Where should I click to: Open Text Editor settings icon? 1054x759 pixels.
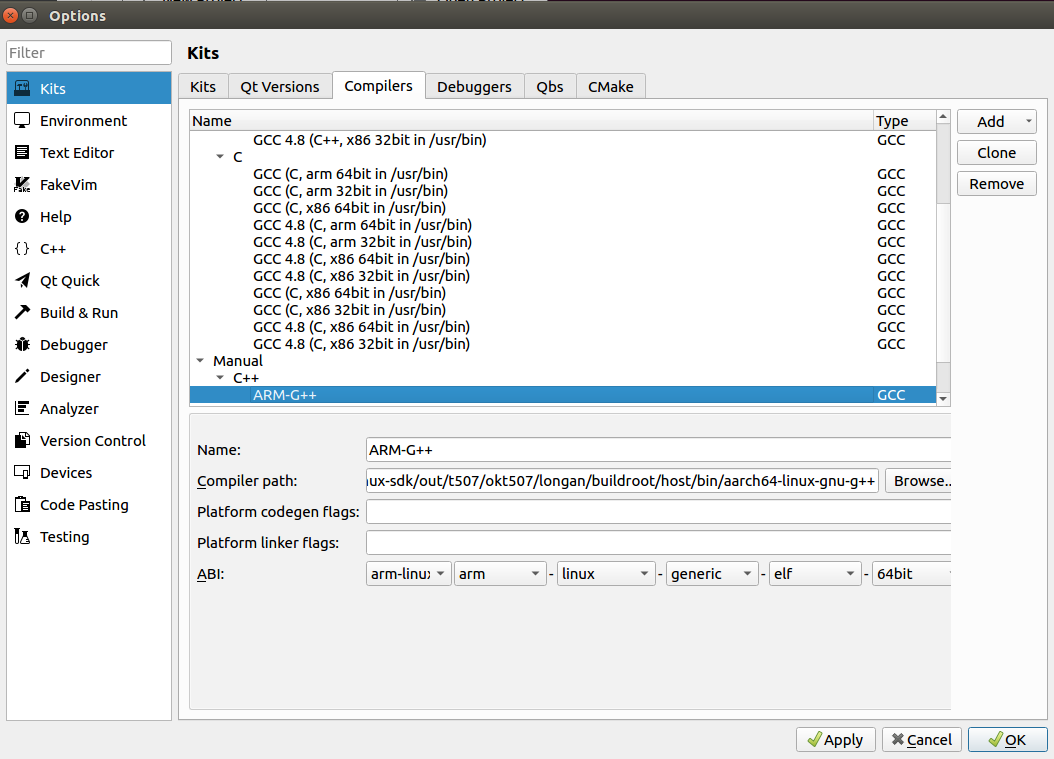pos(22,152)
